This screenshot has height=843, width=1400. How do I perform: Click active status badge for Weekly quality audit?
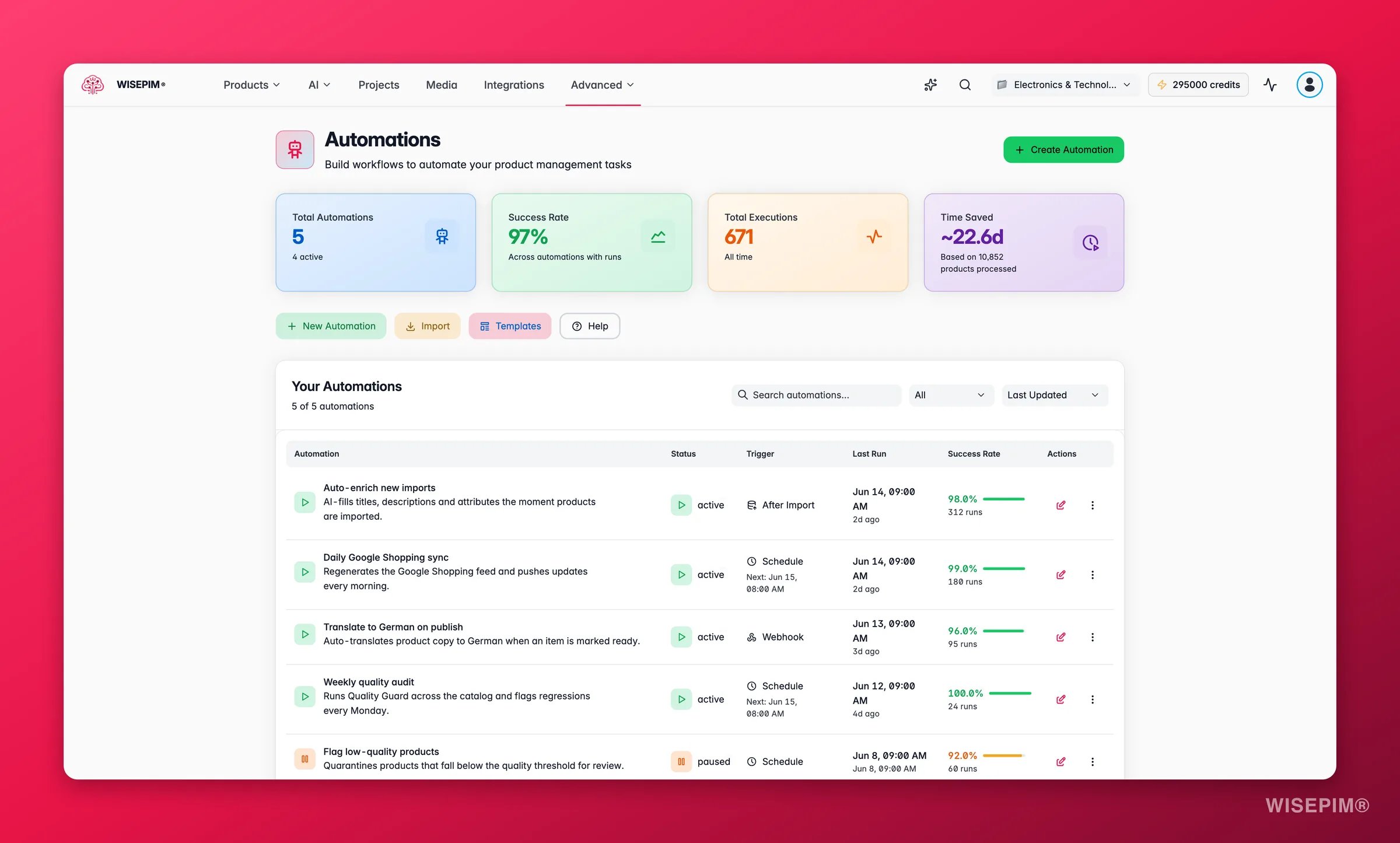[x=698, y=699]
